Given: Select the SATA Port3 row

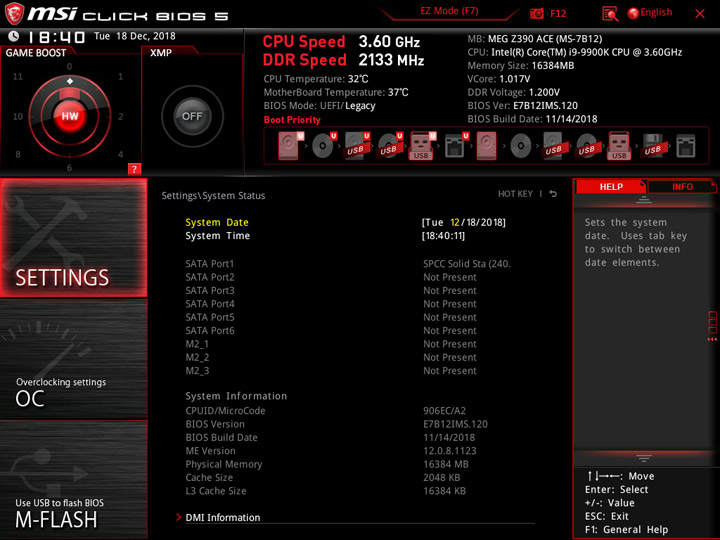Looking at the screenshot, I should tap(331, 291).
